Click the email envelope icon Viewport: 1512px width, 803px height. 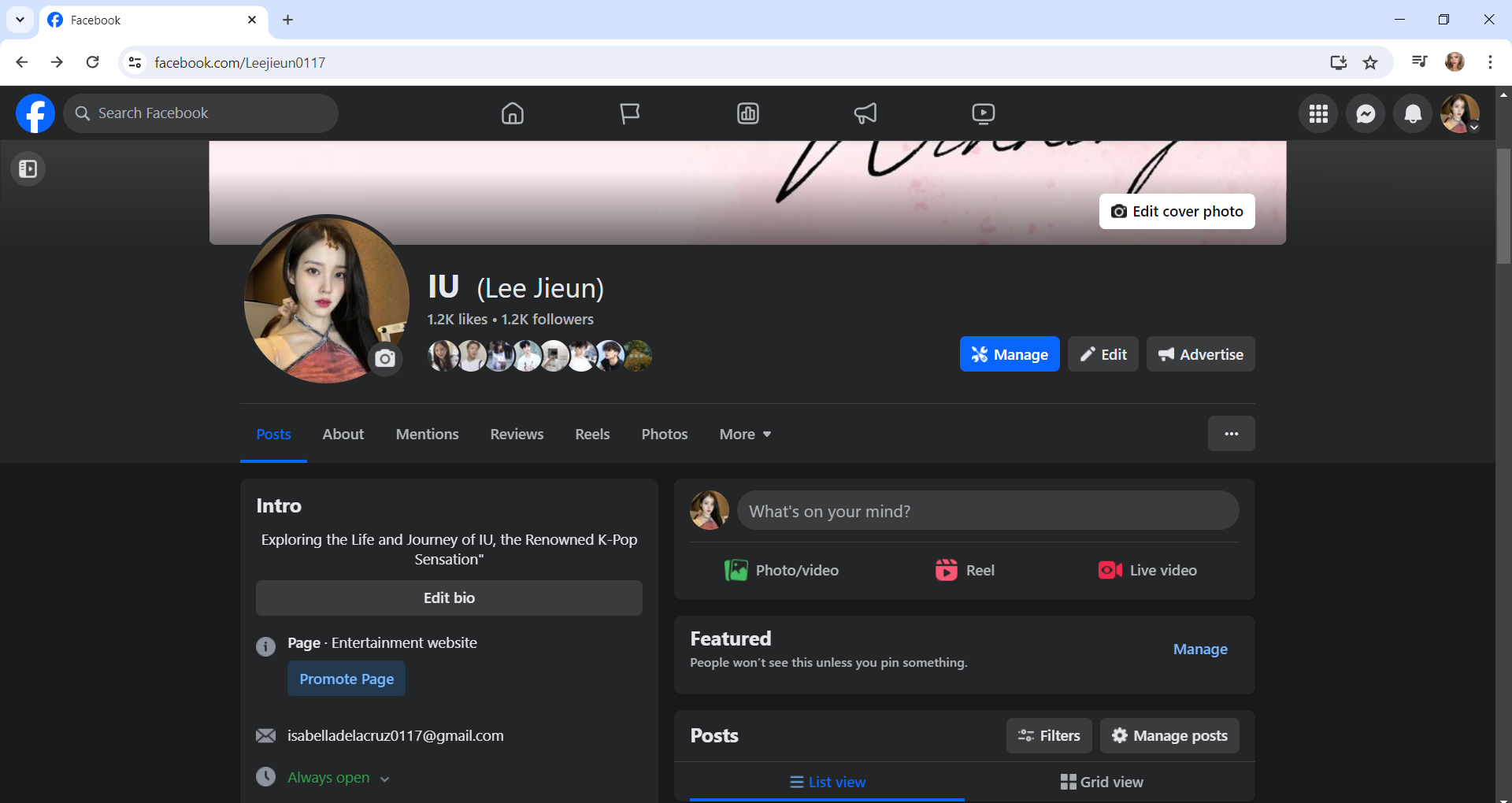[266, 735]
